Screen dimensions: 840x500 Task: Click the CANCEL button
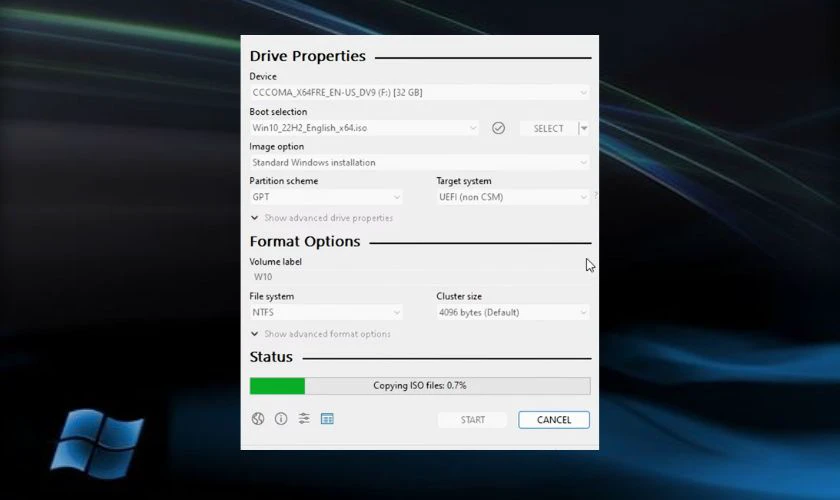(x=554, y=420)
